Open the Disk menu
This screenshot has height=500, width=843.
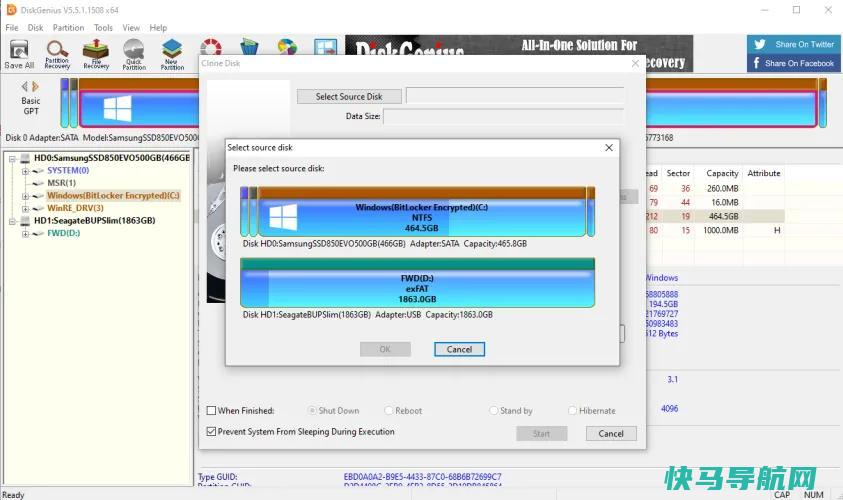pyautogui.click(x=35, y=27)
